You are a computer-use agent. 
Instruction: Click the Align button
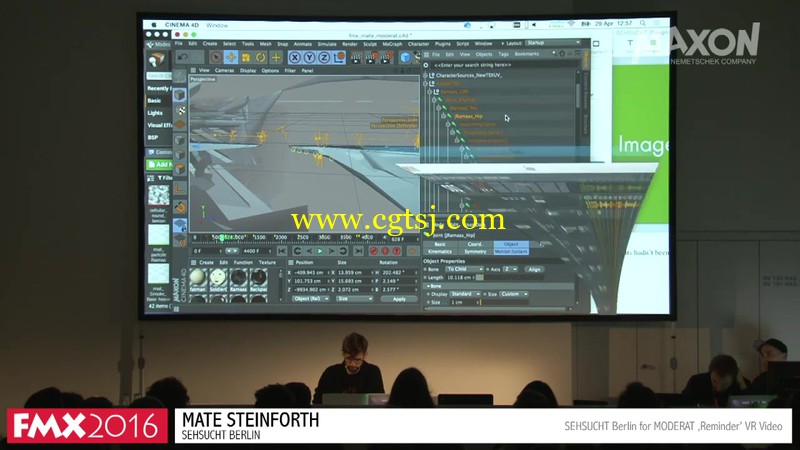tap(534, 269)
